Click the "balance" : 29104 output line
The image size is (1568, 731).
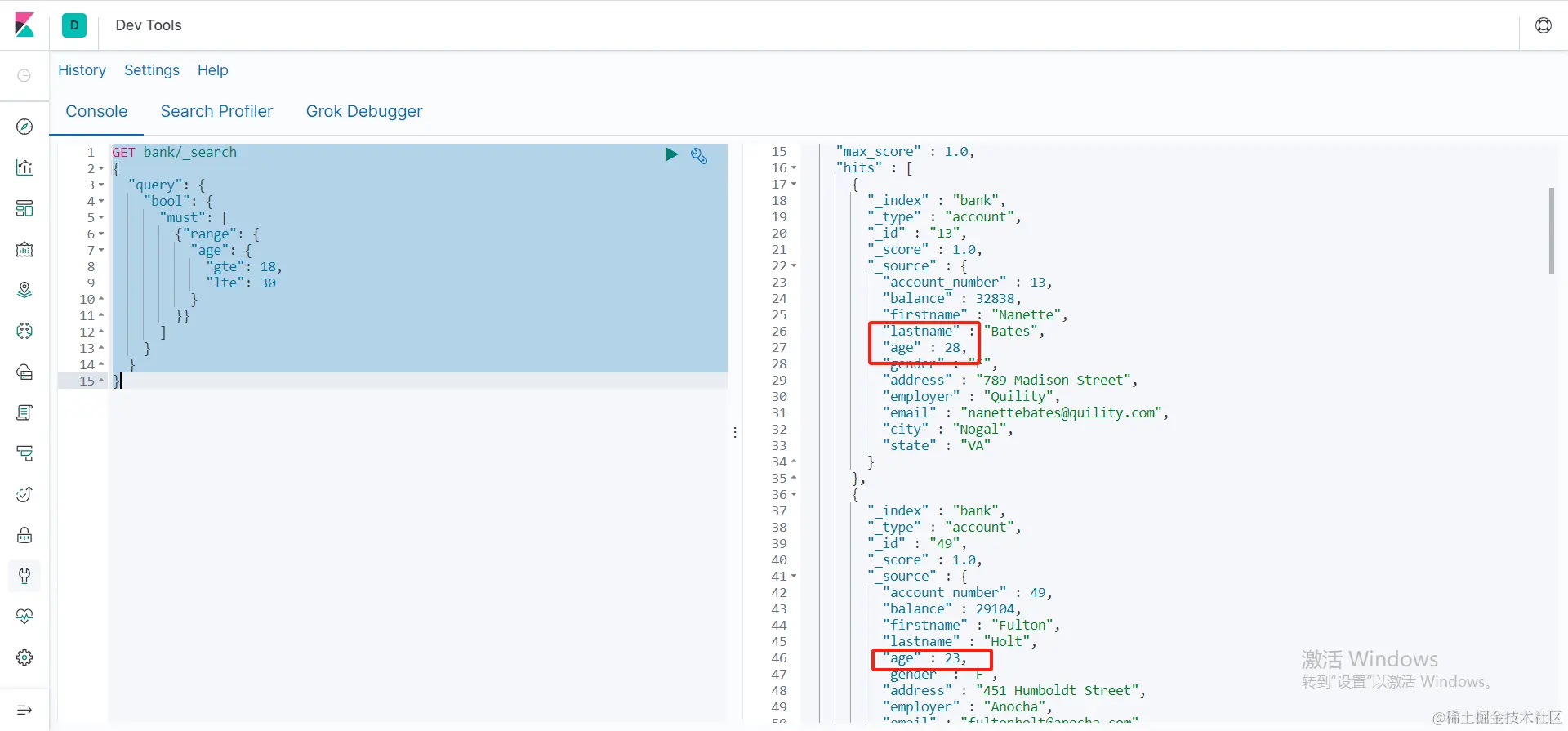click(951, 609)
